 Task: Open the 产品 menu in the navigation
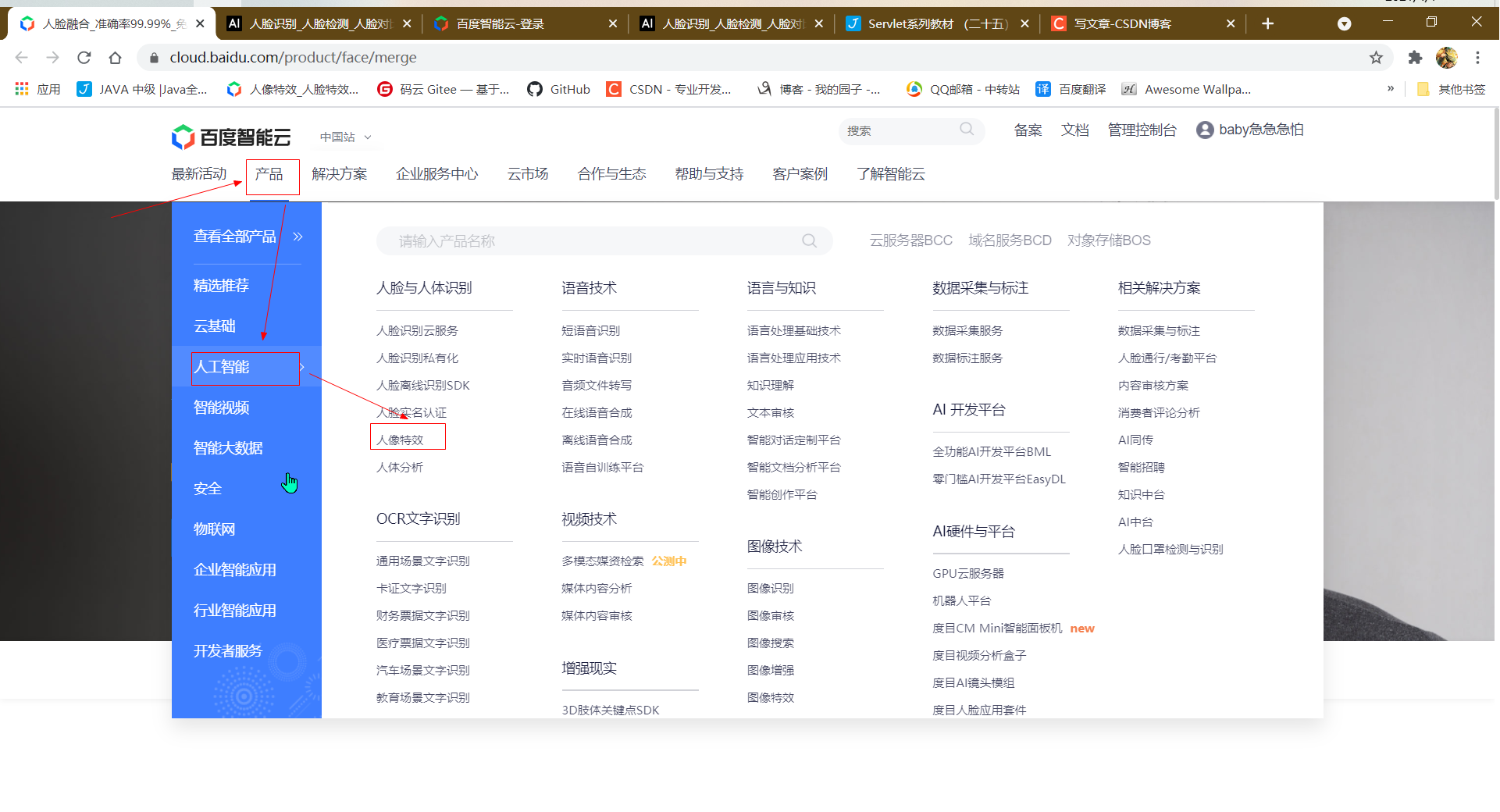coord(269,173)
